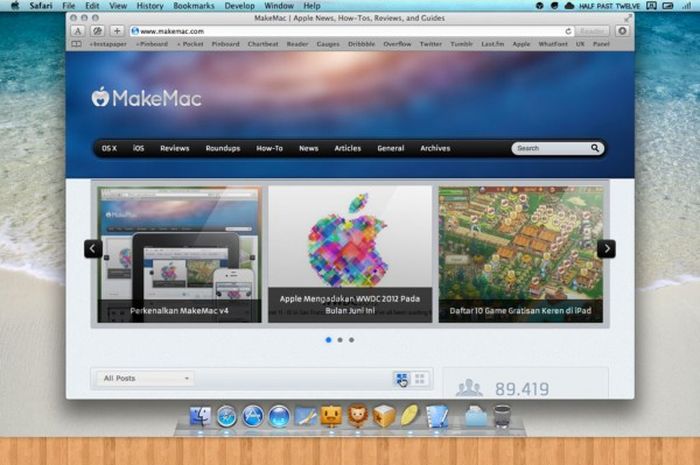
Task: Open the Develop menu
Action: click(x=239, y=6)
